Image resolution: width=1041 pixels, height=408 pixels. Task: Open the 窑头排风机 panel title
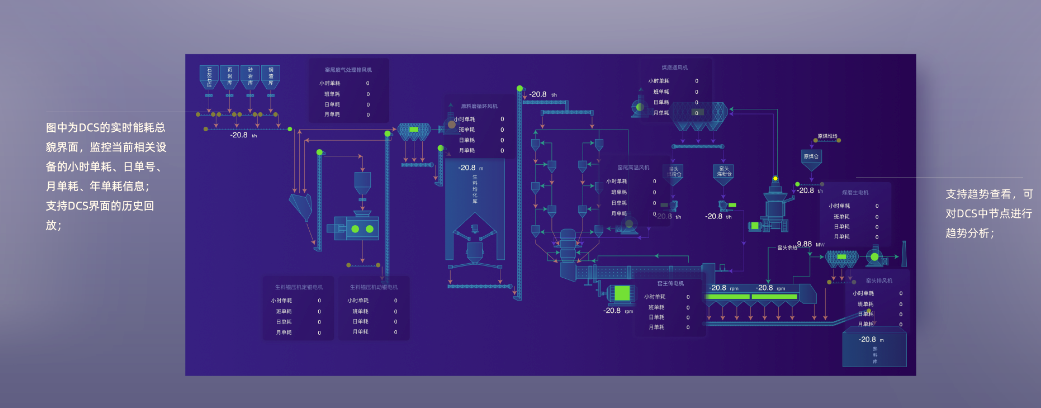879,281
